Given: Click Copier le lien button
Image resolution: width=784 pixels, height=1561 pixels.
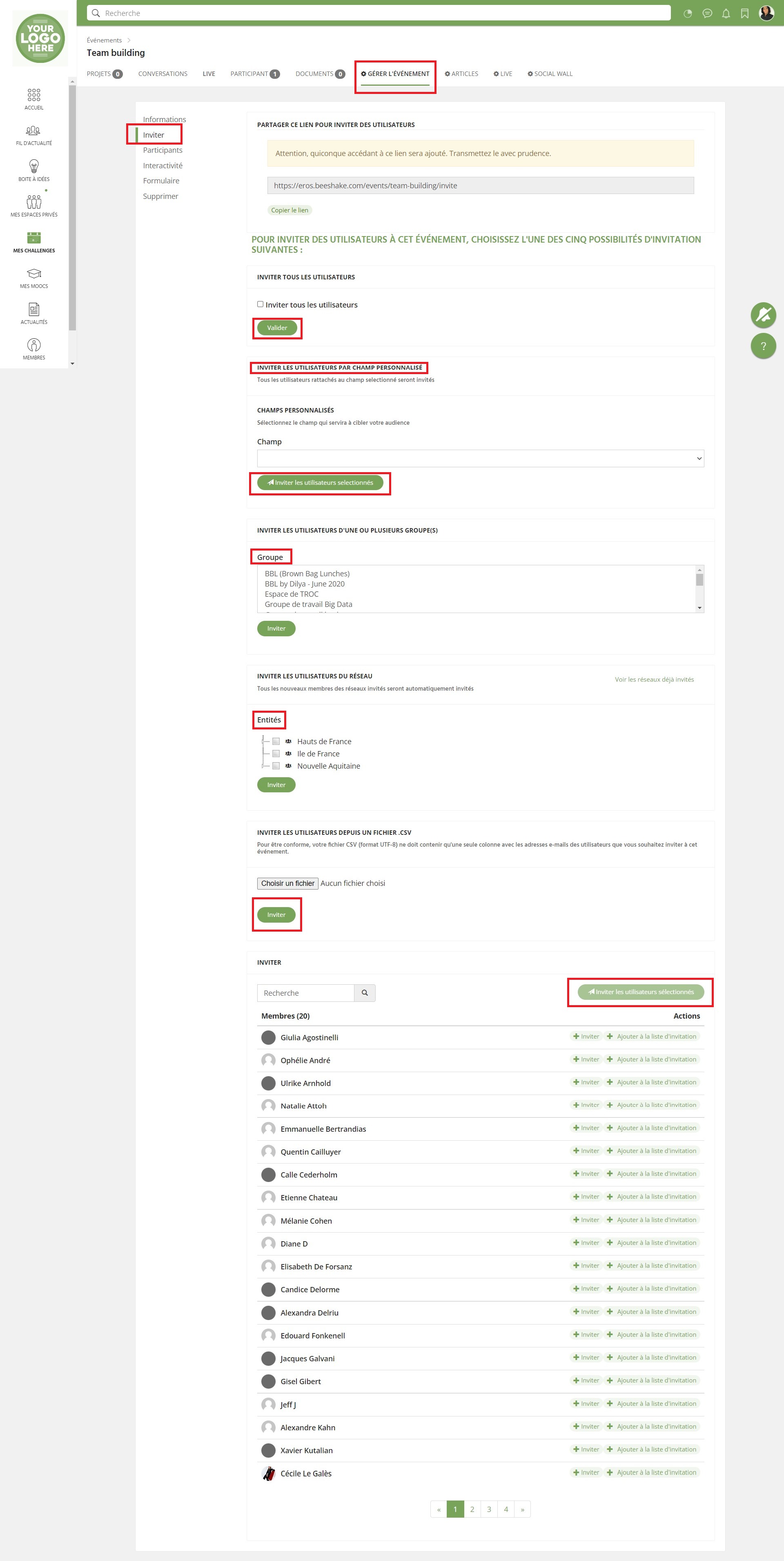Looking at the screenshot, I should click(x=290, y=210).
